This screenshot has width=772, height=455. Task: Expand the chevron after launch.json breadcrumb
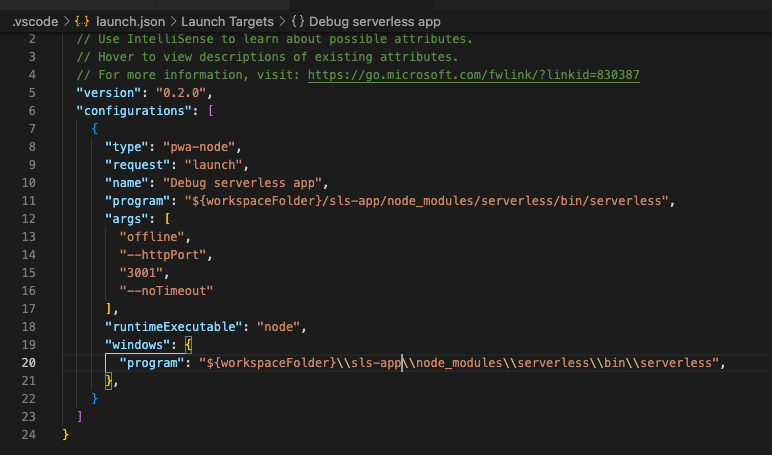pyautogui.click(x=173, y=22)
